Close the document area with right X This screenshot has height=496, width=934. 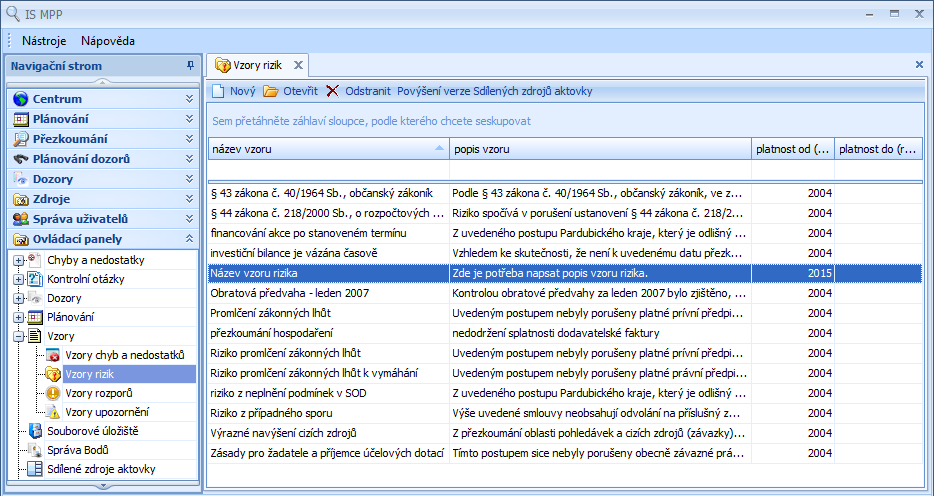click(920, 64)
